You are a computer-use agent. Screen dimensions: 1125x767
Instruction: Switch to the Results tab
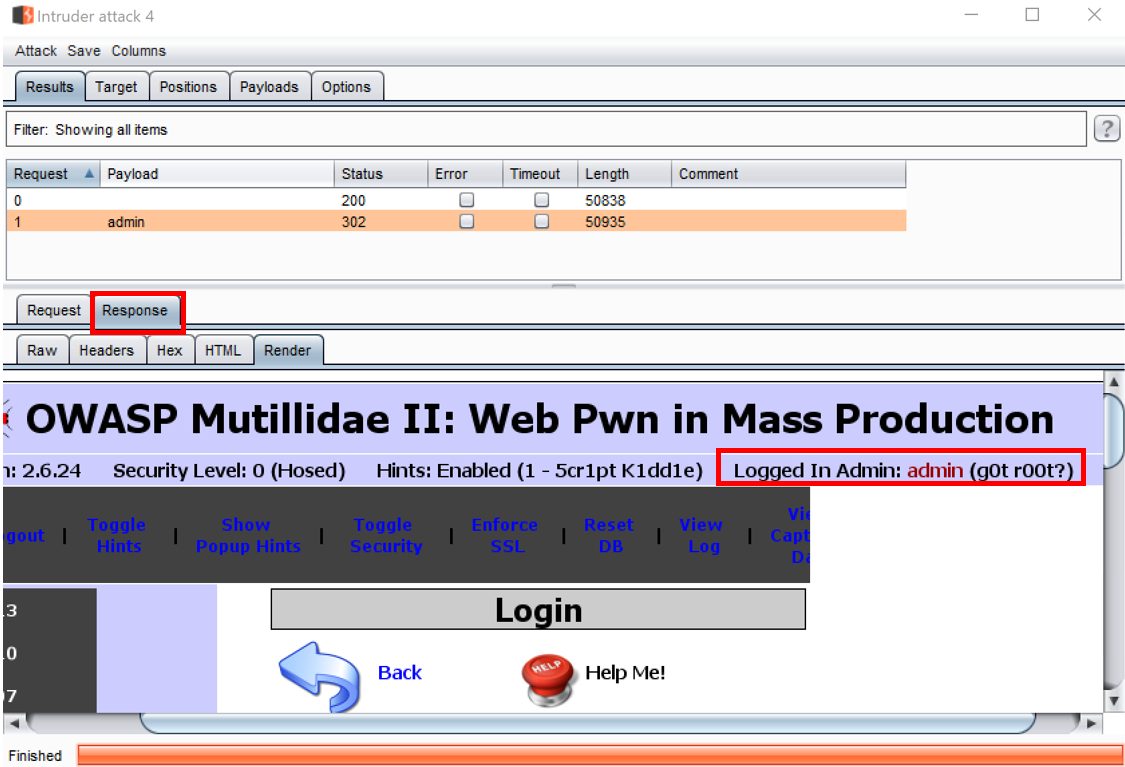tap(50, 87)
